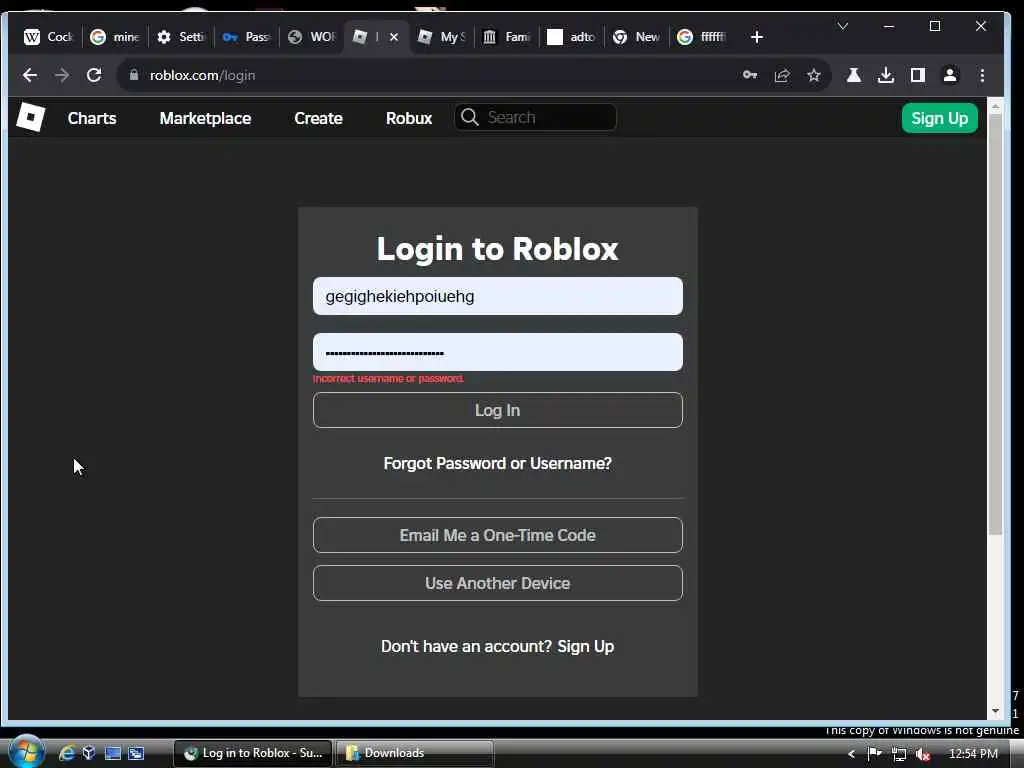Switch to the 'WOR' tab

313,37
